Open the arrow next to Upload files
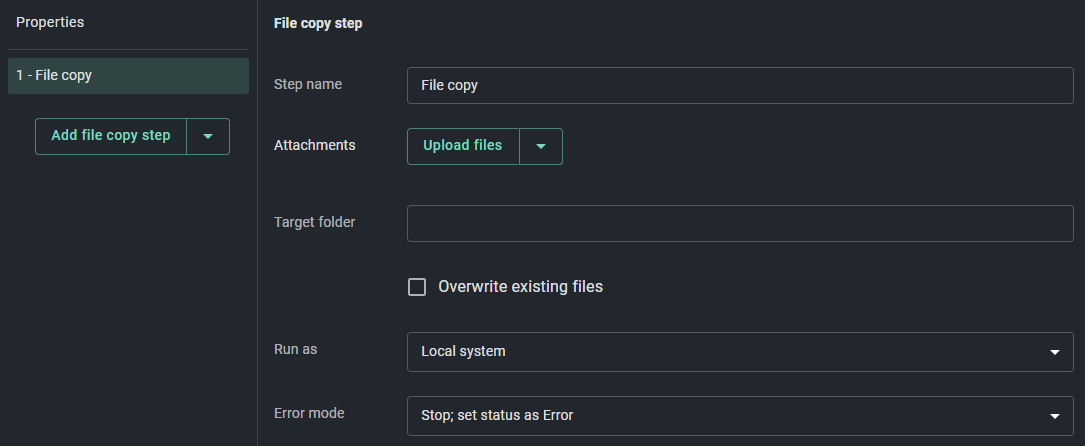 click(x=541, y=147)
